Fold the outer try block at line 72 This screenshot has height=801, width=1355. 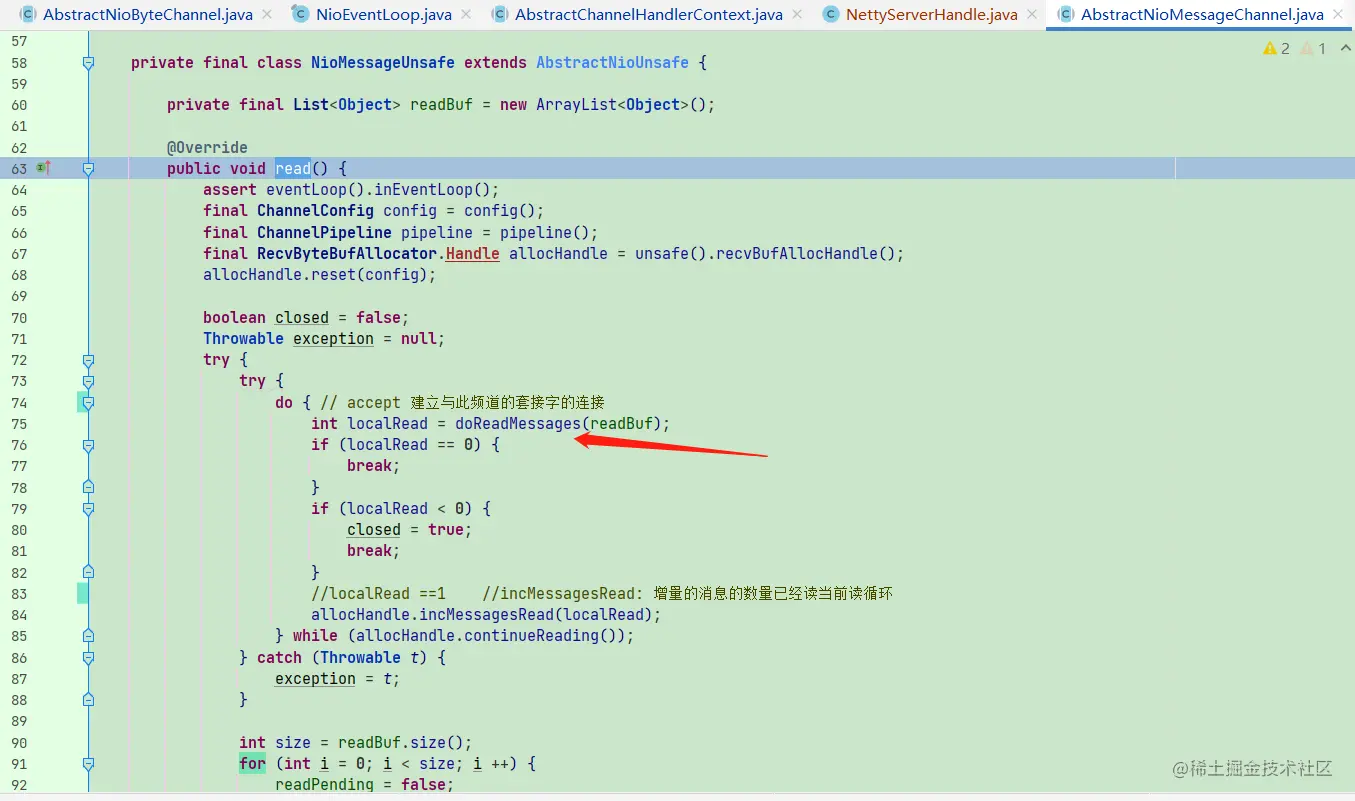88,360
